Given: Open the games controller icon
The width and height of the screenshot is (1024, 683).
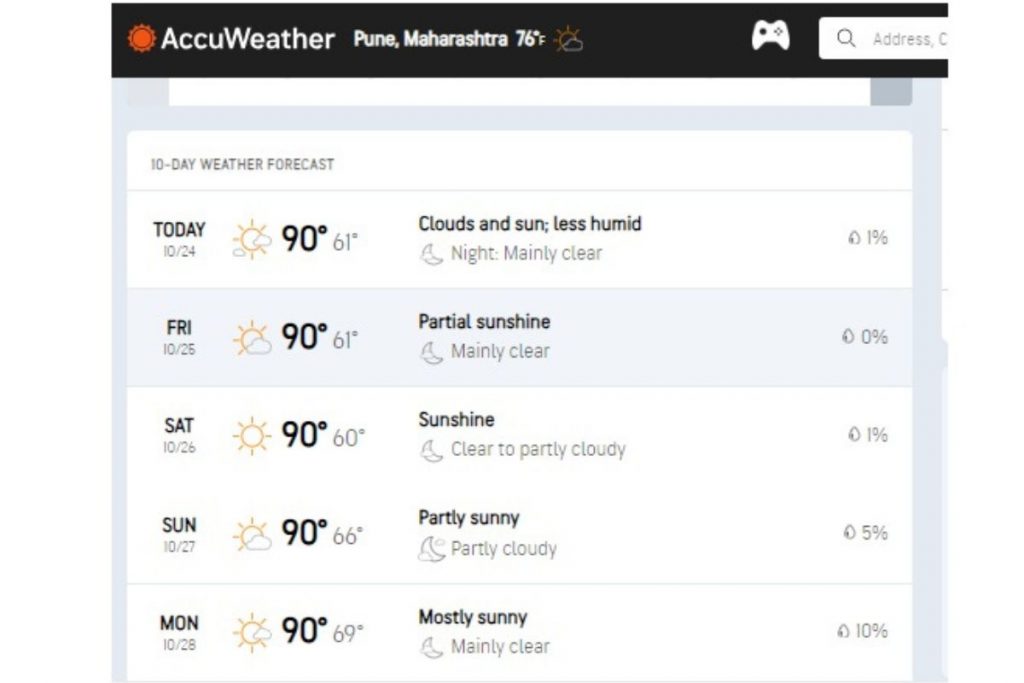Looking at the screenshot, I should 770,37.
